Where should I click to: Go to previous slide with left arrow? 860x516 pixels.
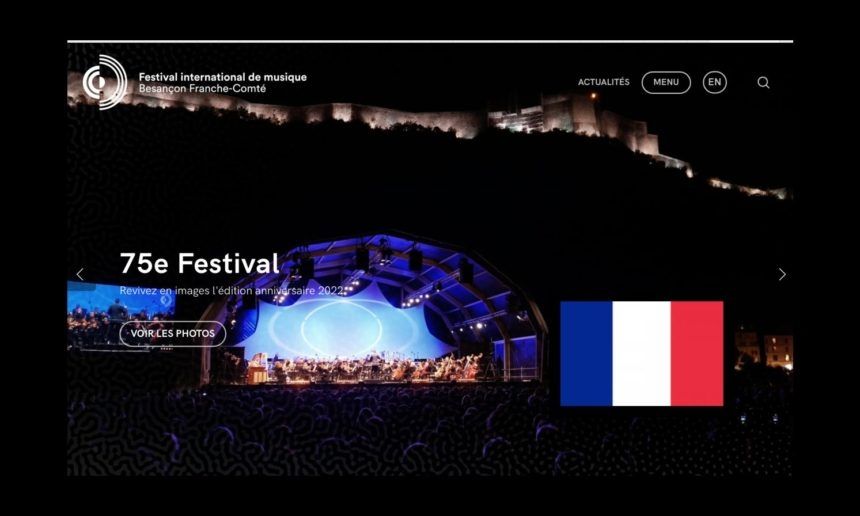(x=80, y=274)
